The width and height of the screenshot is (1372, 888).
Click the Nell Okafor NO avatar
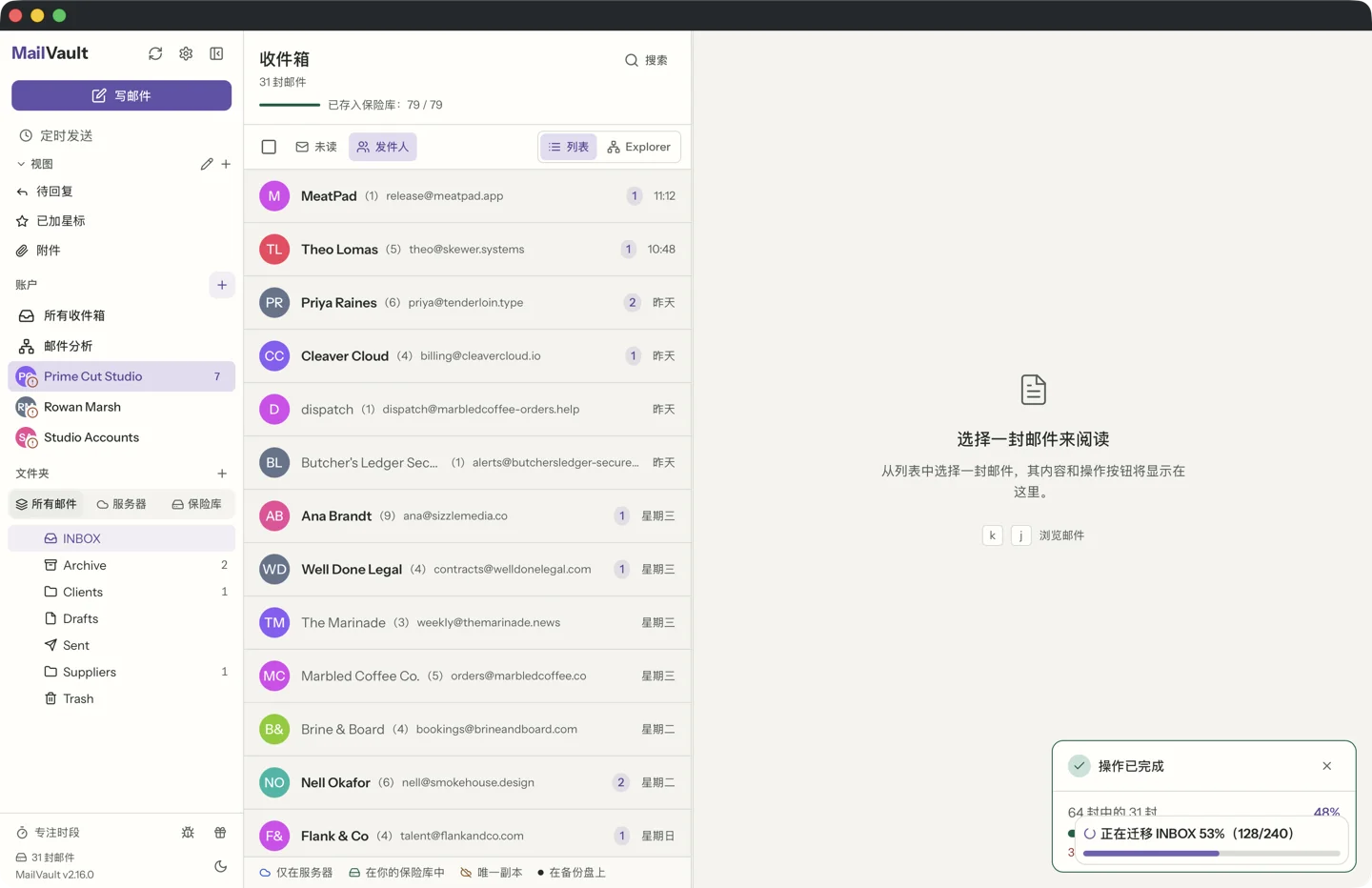point(274,783)
